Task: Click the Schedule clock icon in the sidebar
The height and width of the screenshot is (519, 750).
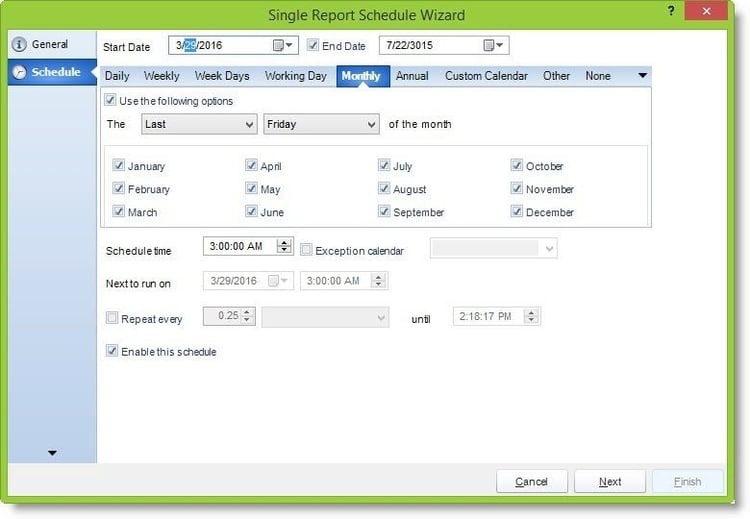Action: click(x=20, y=72)
